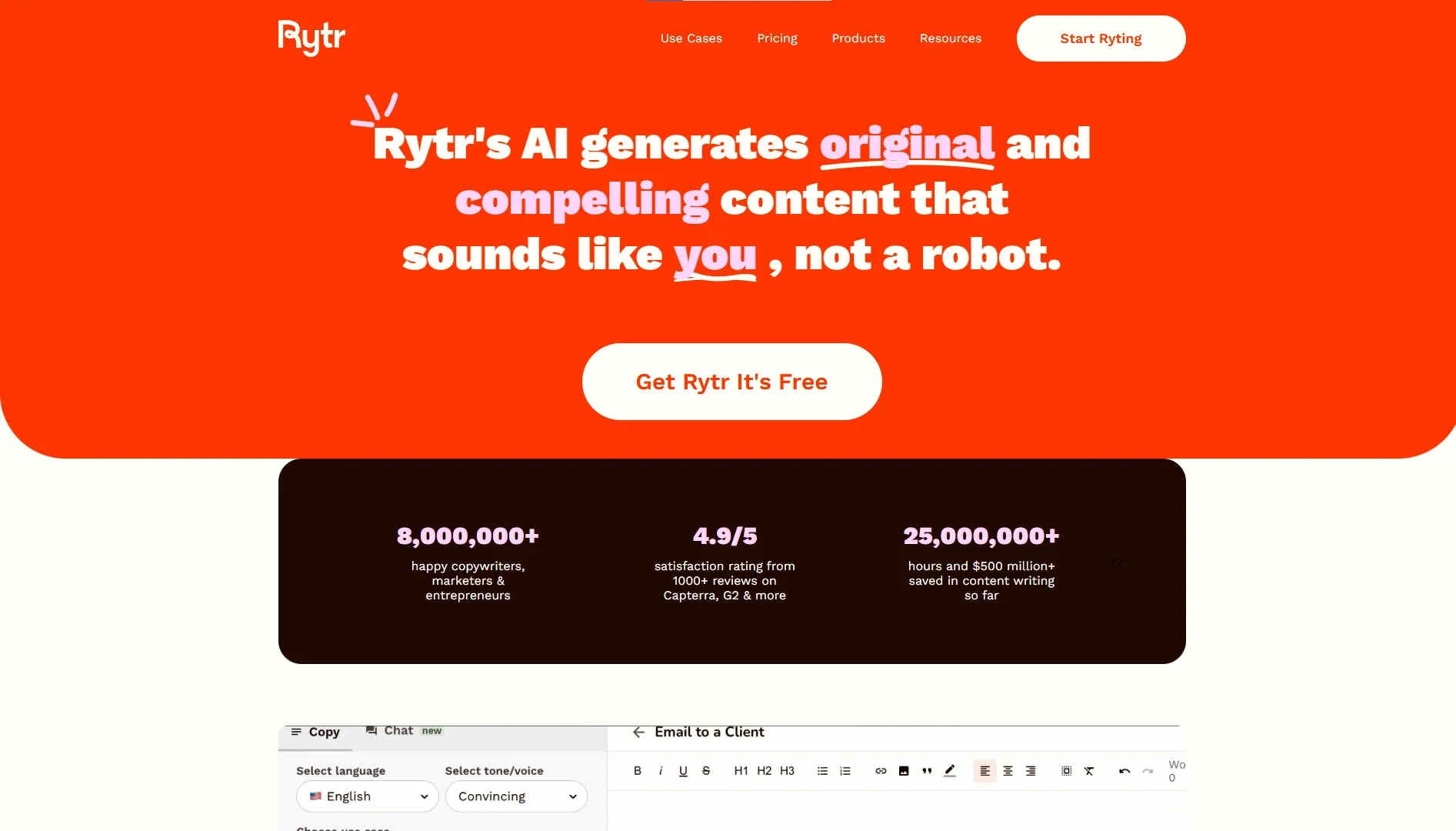Open the Products menu
The width and height of the screenshot is (1456, 831).
click(x=858, y=38)
